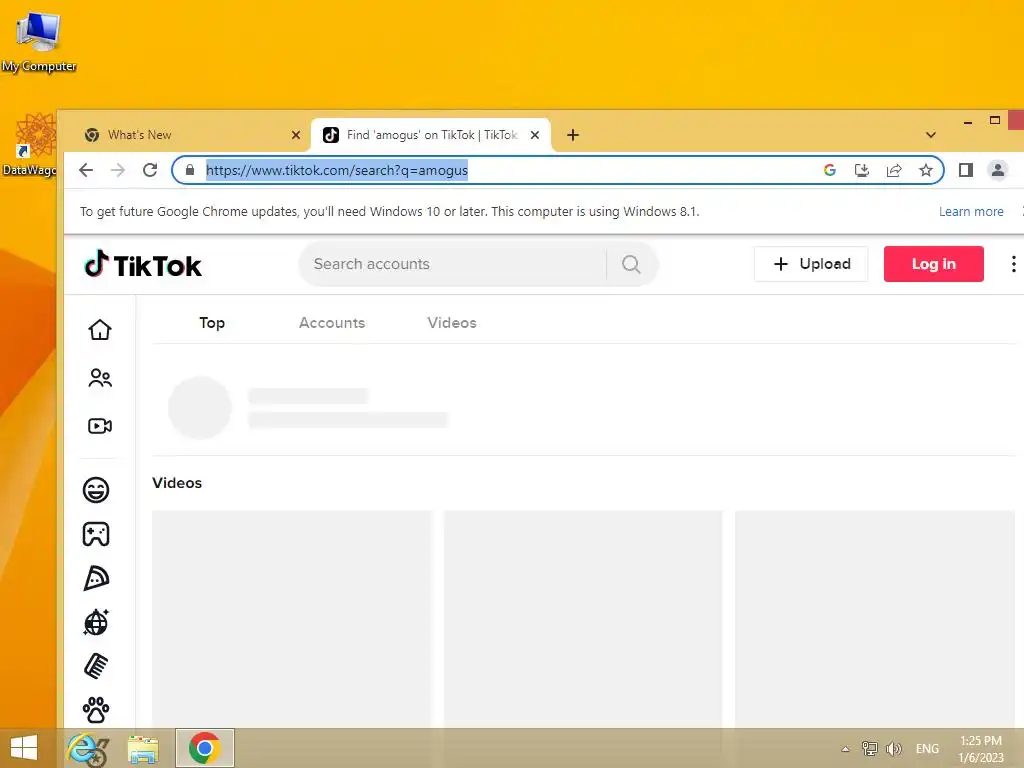Open second loading video placeholder

coord(583,618)
